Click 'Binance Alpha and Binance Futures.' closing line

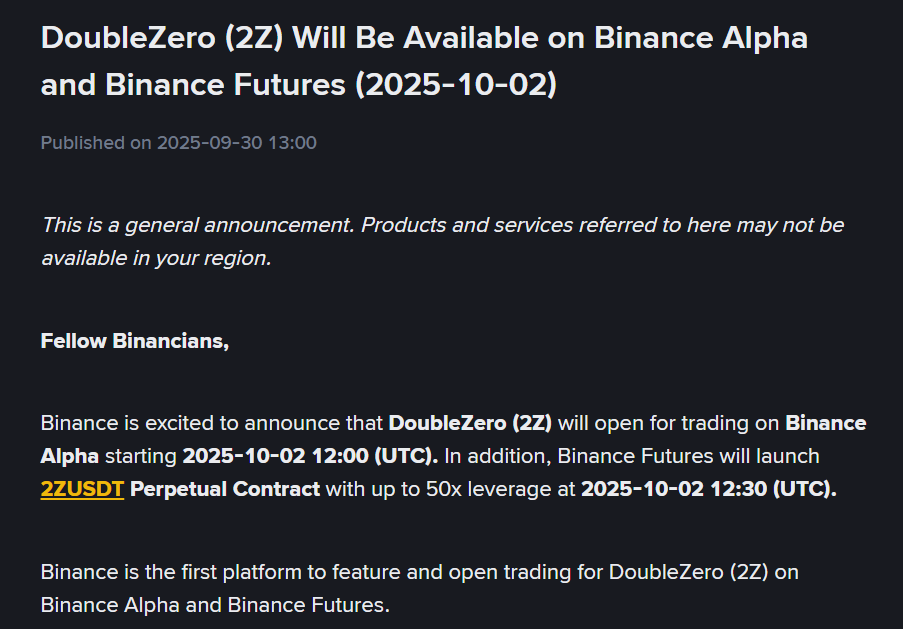pyautogui.click(x=215, y=605)
